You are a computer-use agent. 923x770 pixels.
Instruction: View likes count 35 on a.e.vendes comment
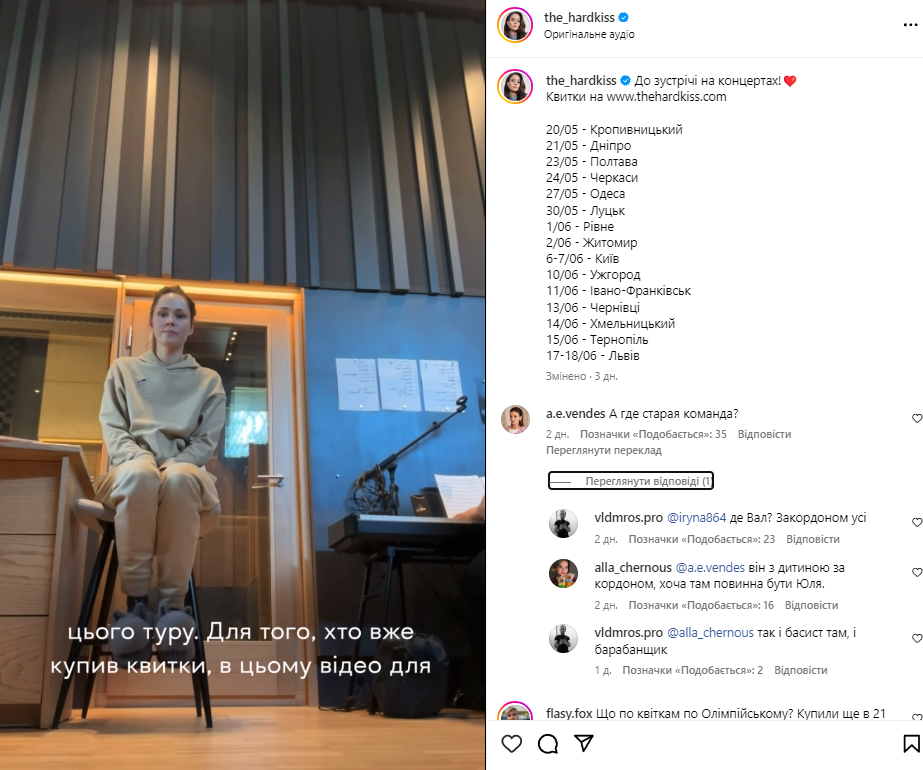point(653,434)
